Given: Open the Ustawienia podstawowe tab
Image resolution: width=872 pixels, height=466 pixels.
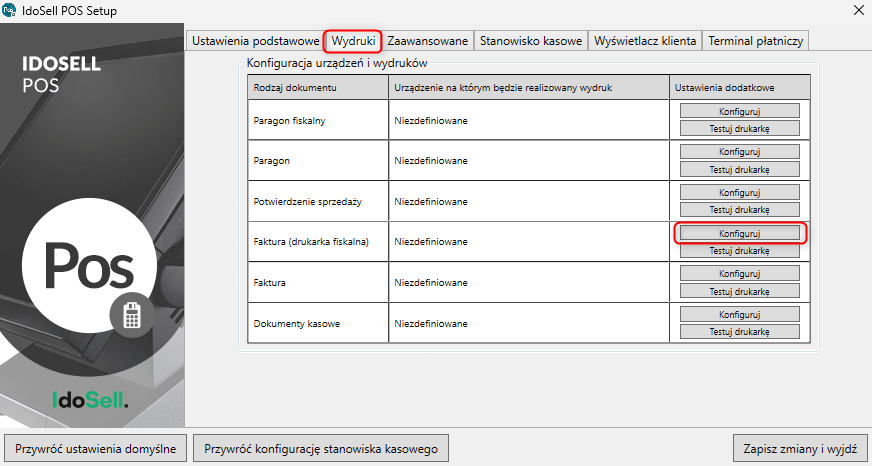Looking at the screenshot, I should 255,41.
